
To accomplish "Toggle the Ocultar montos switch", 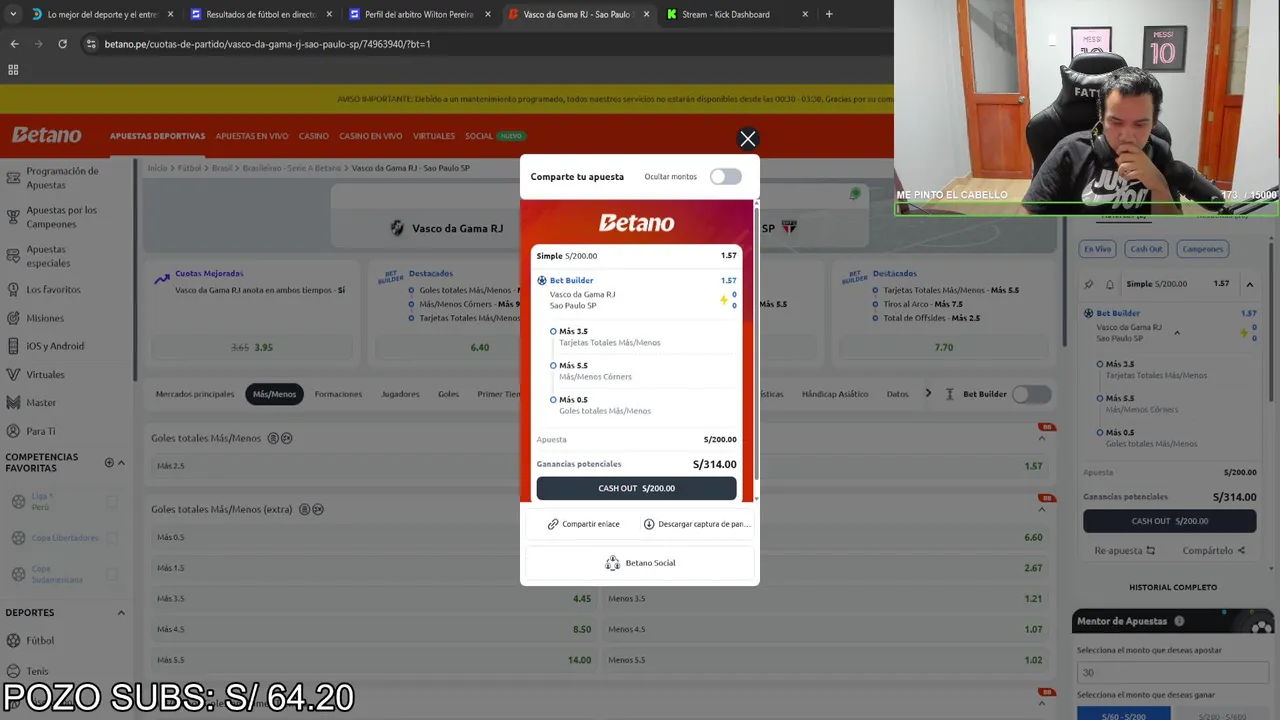I will coord(725,177).
